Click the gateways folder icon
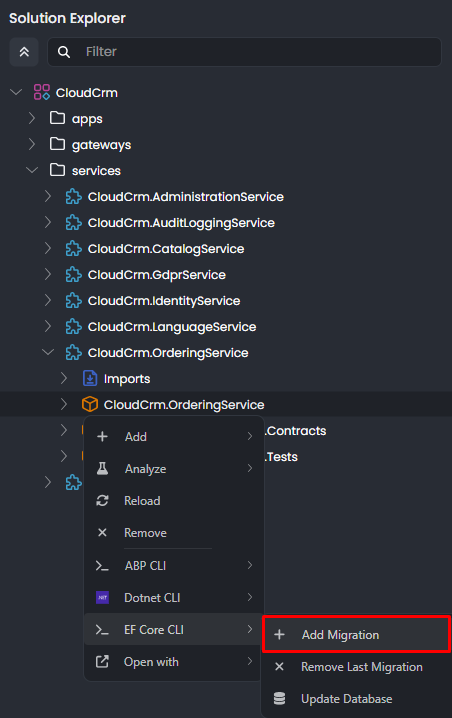Image resolution: width=452 pixels, height=718 pixels. click(57, 144)
